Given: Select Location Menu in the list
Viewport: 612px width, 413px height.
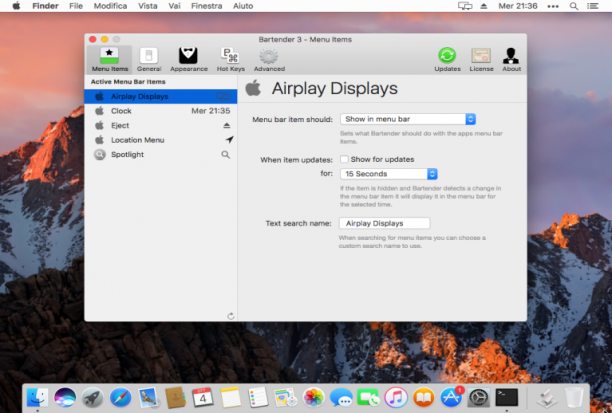Looking at the screenshot, I should click(x=161, y=140).
